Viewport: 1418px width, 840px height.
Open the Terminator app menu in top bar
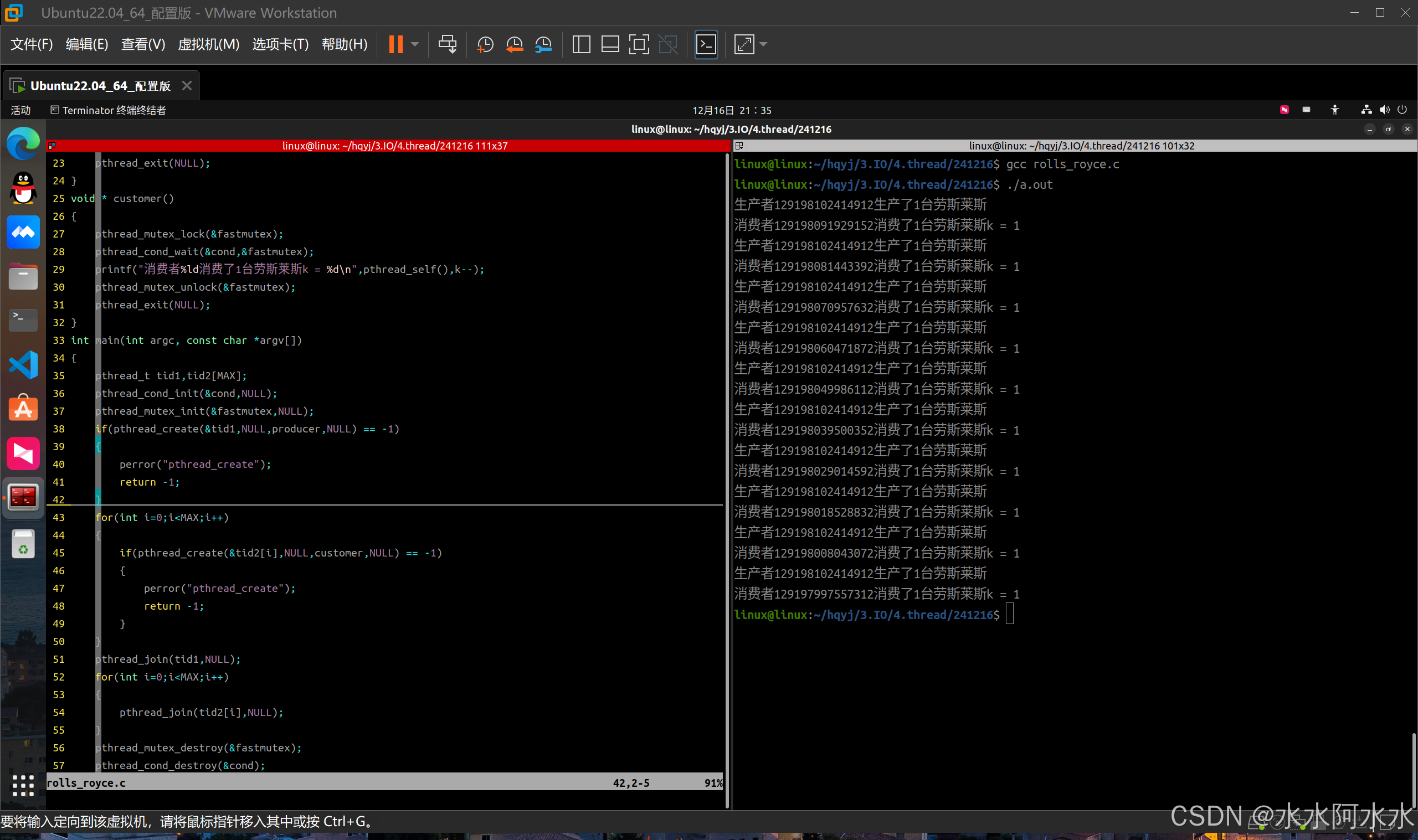pyautogui.click(x=109, y=110)
